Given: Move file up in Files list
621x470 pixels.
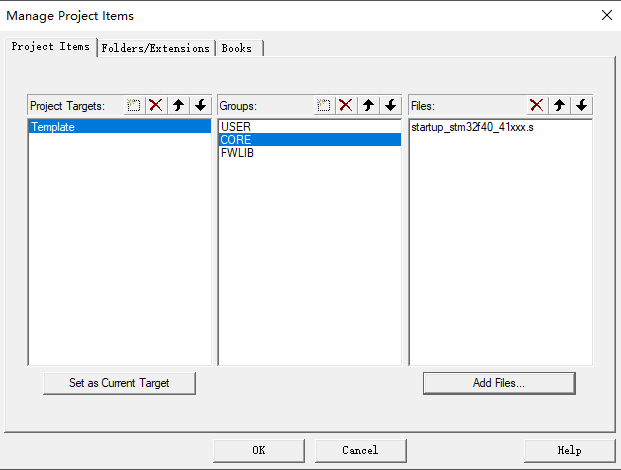Looking at the screenshot, I should 559,105.
